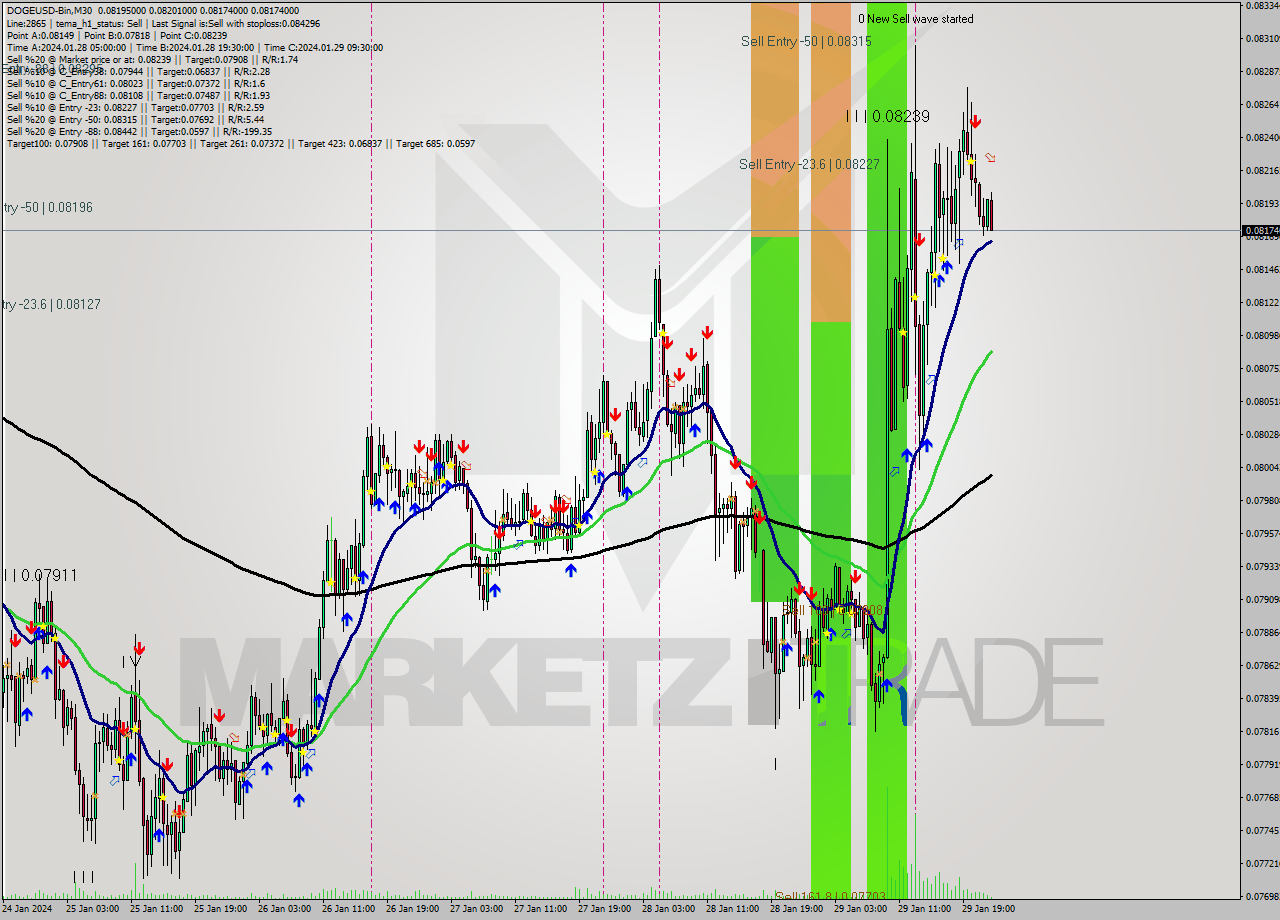
Task: Click the '0 New Sell wave started' label
Action: coord(915,19)
